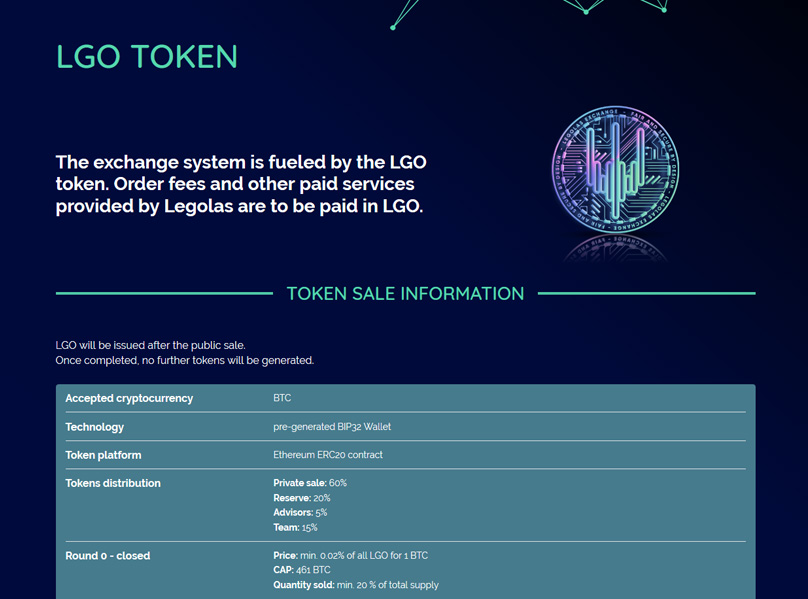Click the exchange system description paragraph
Image resolution: width=808 pixels, height=599 pixels.
[241, 184]
